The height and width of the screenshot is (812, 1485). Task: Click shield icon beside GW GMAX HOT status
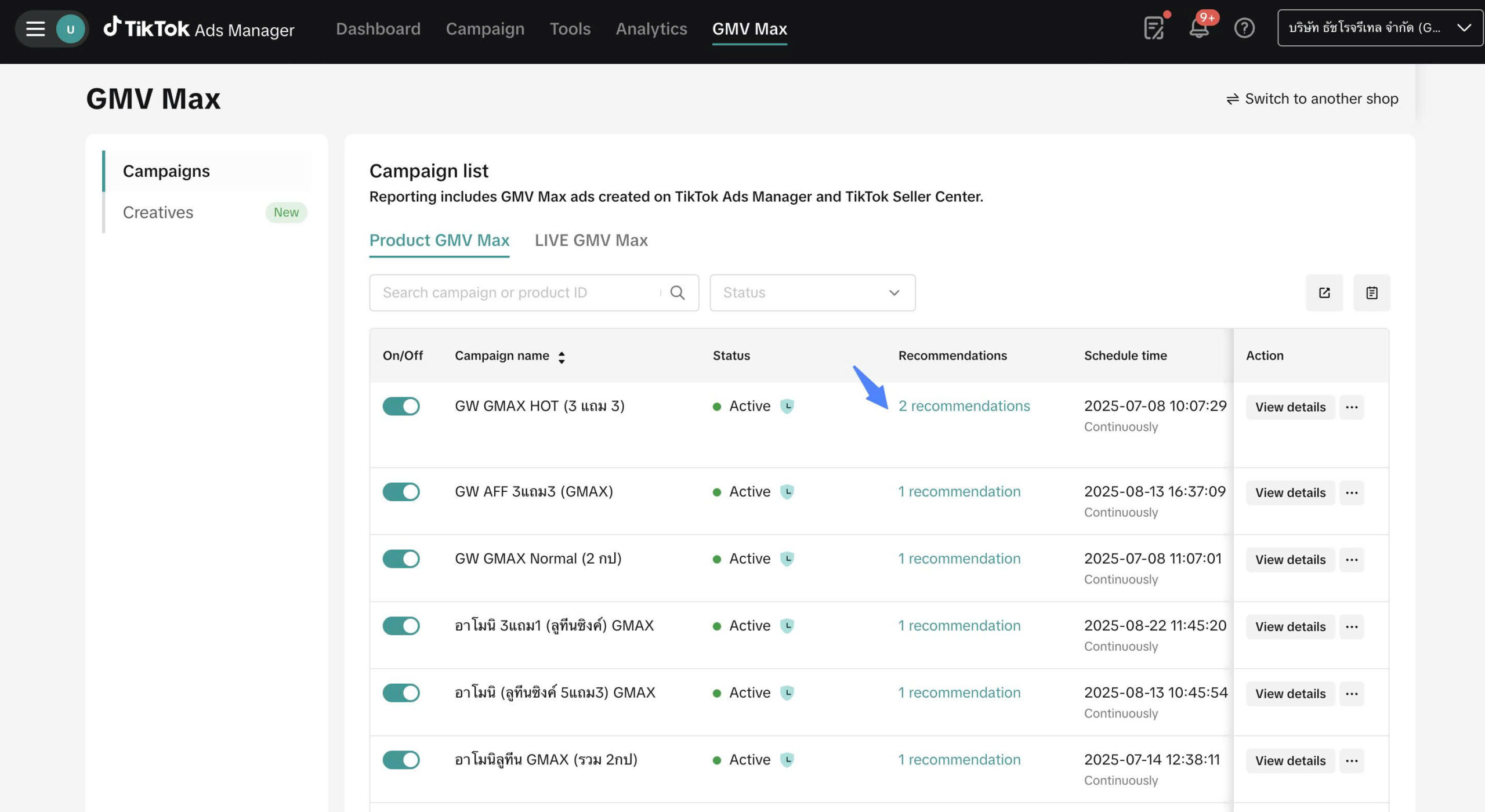(x=787, y=406)
